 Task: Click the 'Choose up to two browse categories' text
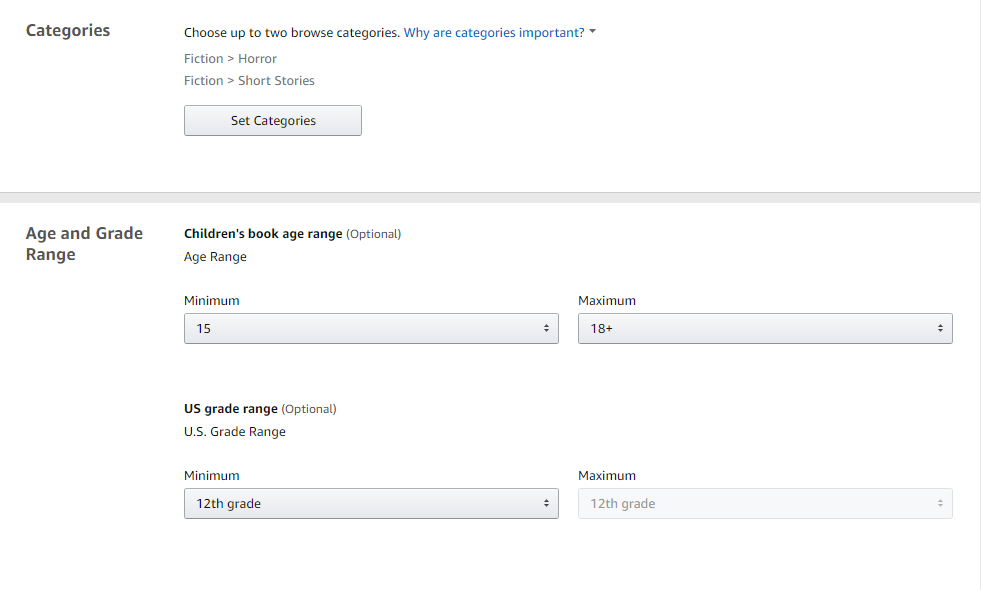click(292, 33)
